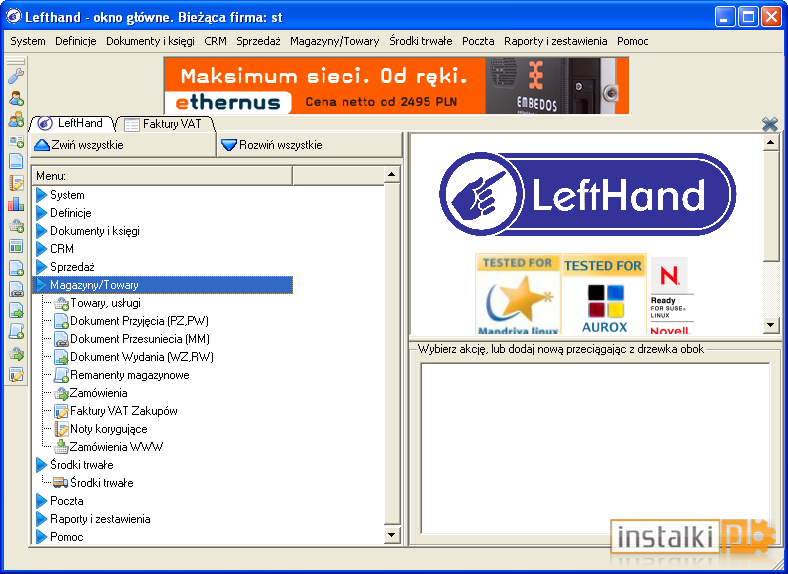The width and height of the screenshot is (788, 574).
Task: Click the document transfer chain toolbar icon
Action: [x=16, y=290]
